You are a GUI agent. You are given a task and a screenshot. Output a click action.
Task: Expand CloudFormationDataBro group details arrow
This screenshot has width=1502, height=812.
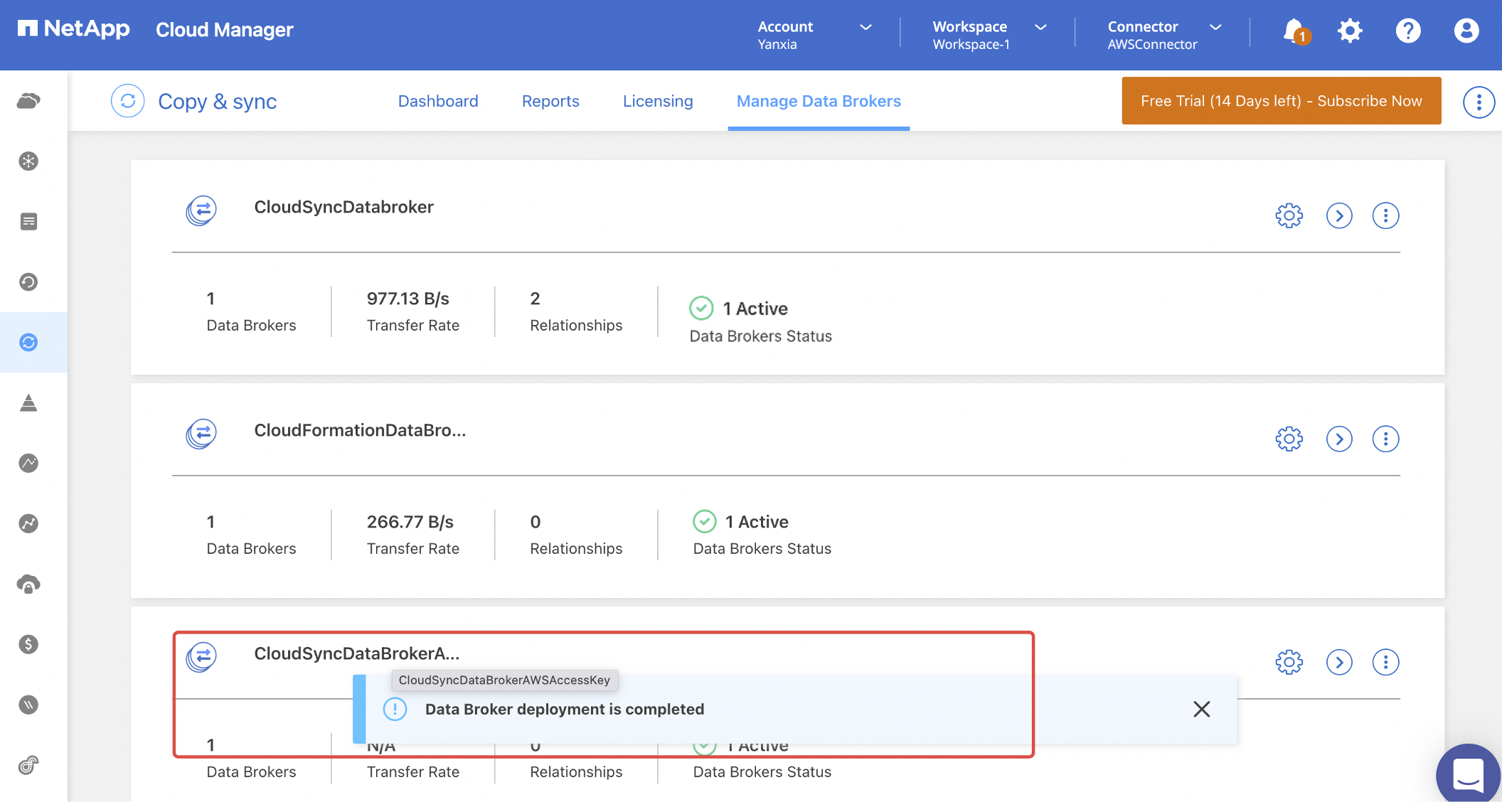pyautogui.click(x=1339, y=439)
